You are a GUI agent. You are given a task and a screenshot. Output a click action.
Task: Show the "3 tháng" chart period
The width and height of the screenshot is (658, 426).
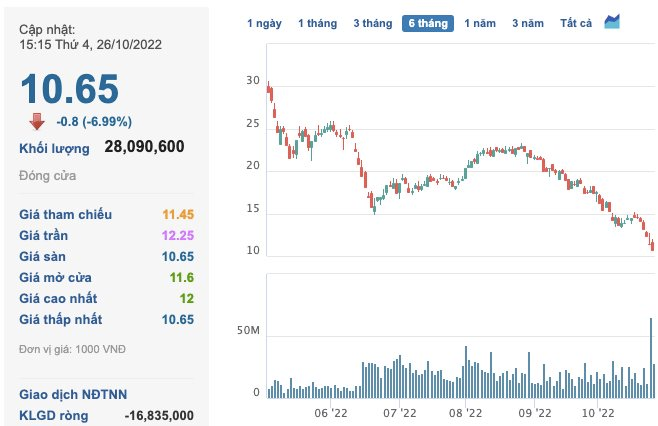[x=372, y=23]
